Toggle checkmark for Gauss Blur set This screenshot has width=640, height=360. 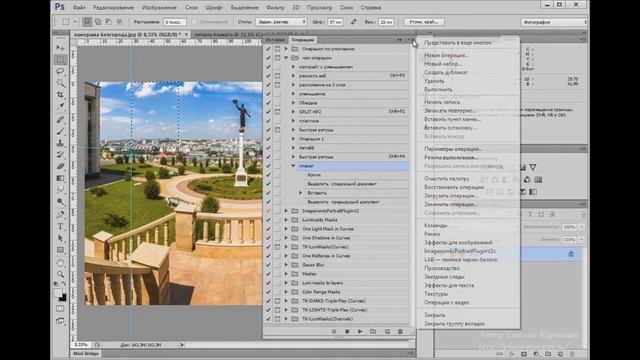268,265
